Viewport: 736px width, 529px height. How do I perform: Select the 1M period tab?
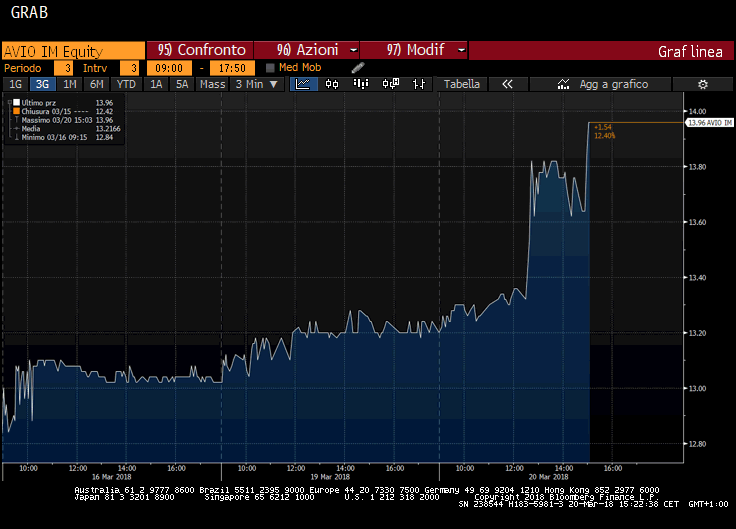pyautogui.click(x=69, y=84)
